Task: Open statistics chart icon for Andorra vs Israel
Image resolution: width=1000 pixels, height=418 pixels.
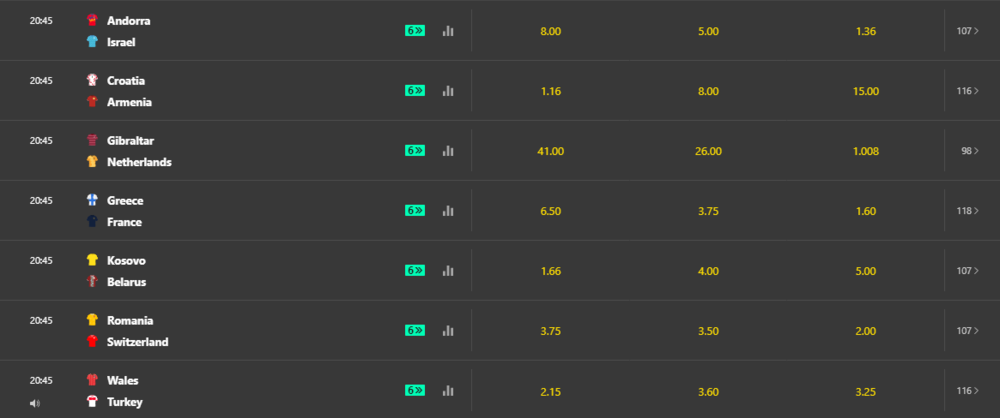Action: pos(448,31)
